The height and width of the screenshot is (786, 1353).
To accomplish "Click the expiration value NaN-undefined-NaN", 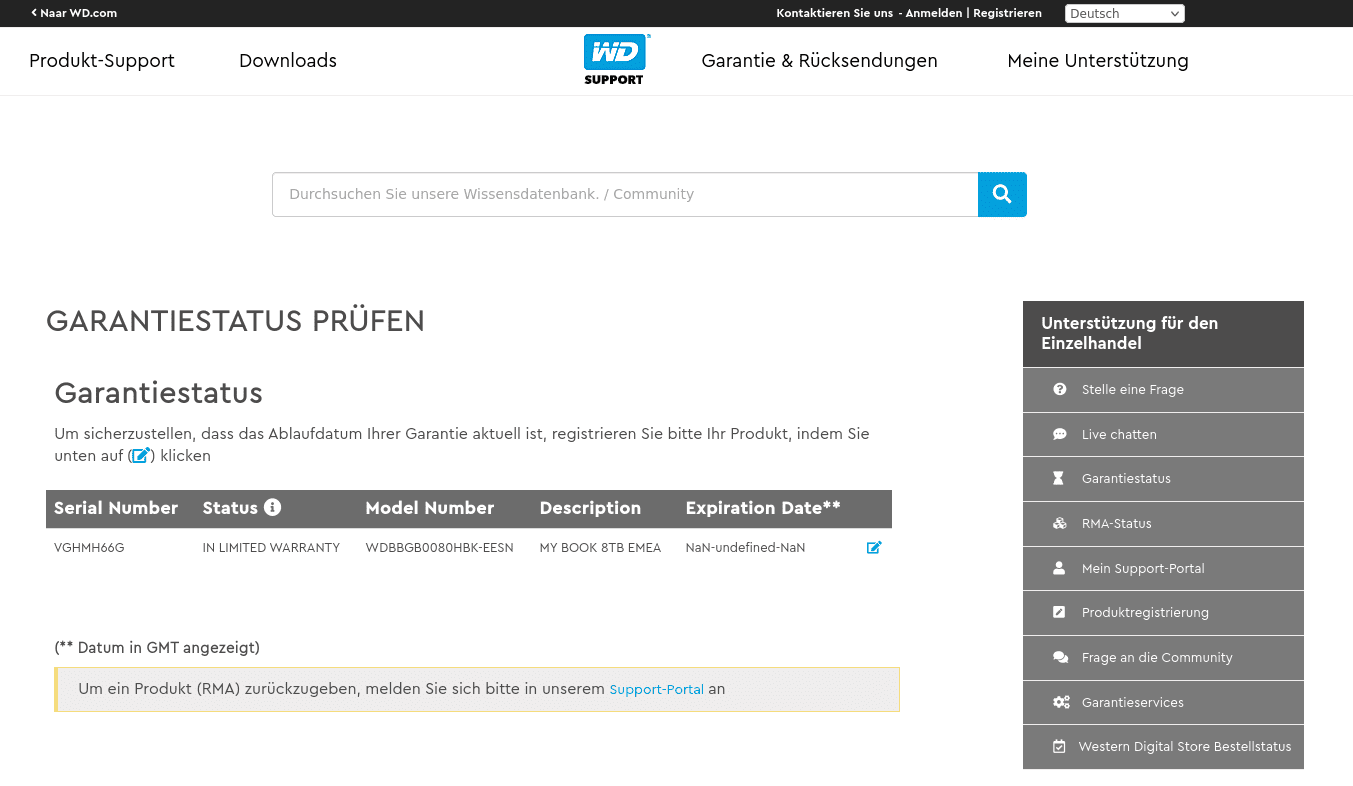I will tap(745, 547).
